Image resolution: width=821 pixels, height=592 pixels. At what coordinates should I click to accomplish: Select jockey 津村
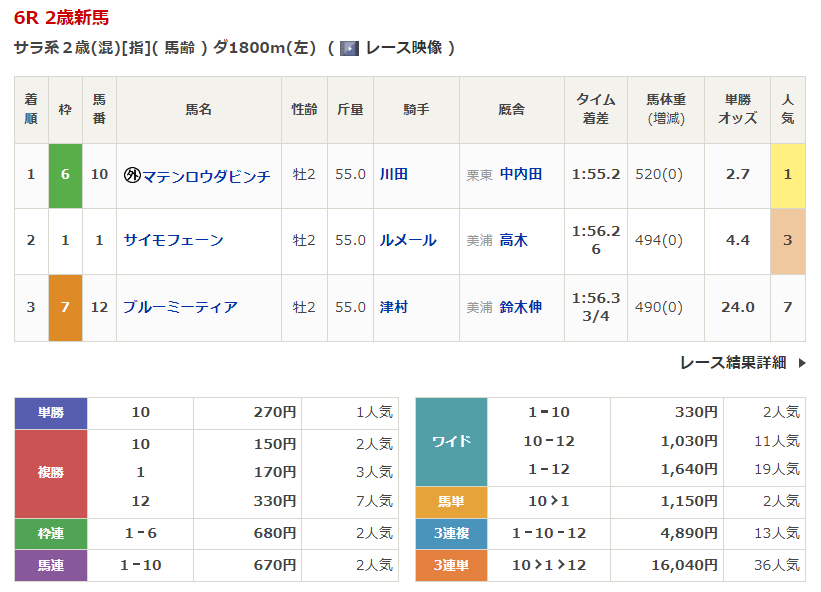coord(393,307)
